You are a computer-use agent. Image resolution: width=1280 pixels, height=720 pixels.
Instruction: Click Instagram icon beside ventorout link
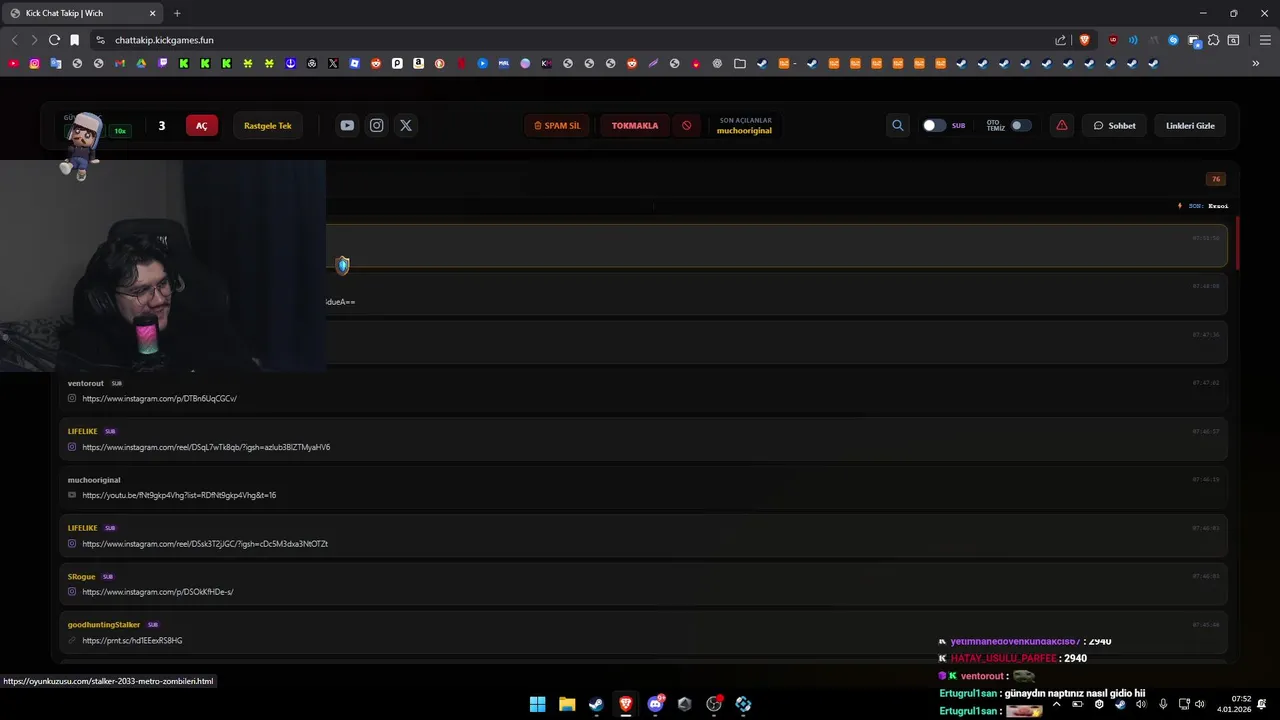pyautogui.click(x=72, y=398)
